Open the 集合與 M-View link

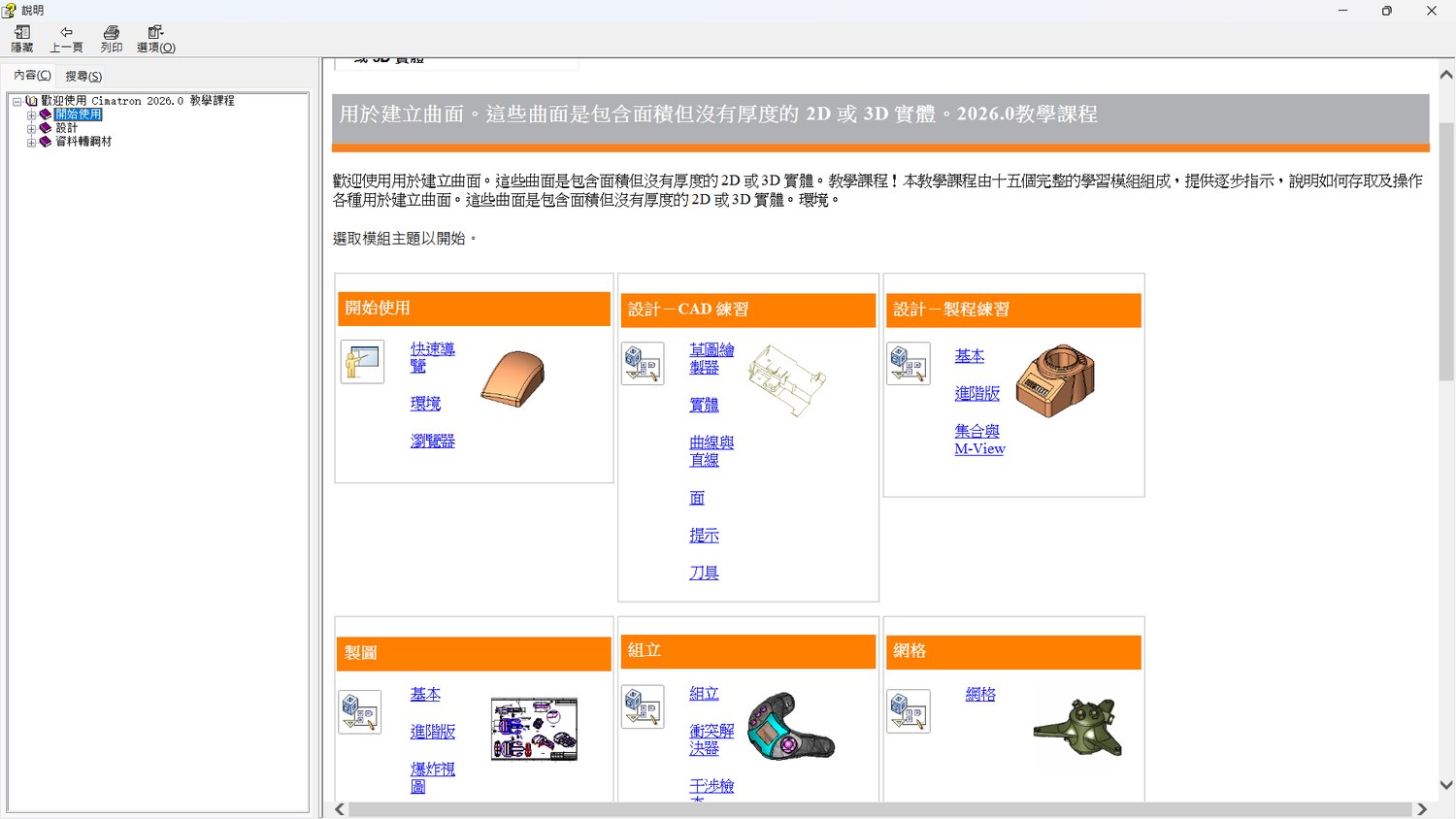[979, 440]
